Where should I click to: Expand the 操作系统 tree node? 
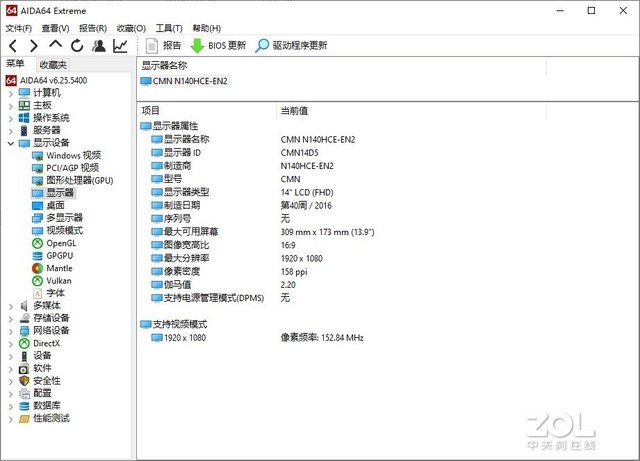click(x=11, y=119)
